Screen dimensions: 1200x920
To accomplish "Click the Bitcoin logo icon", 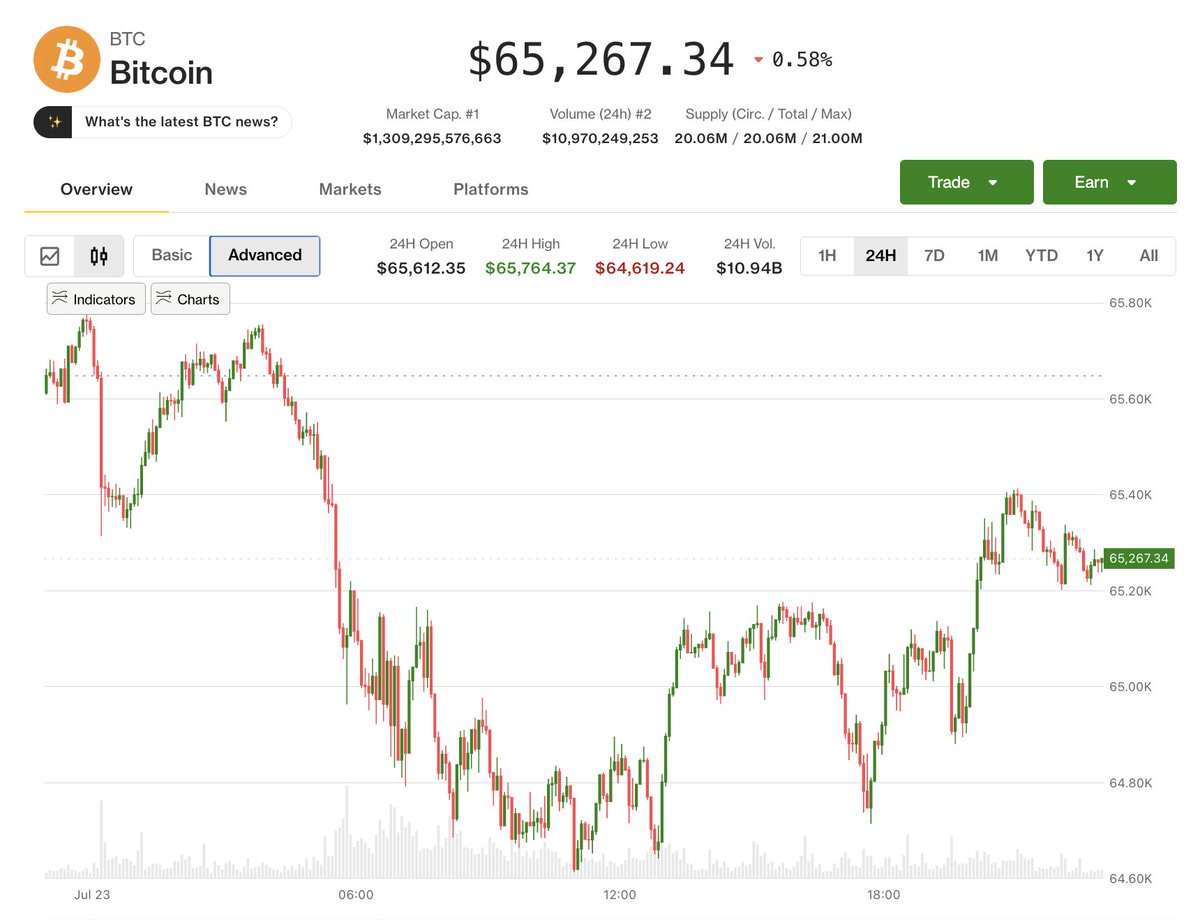I will coord(66,59).
